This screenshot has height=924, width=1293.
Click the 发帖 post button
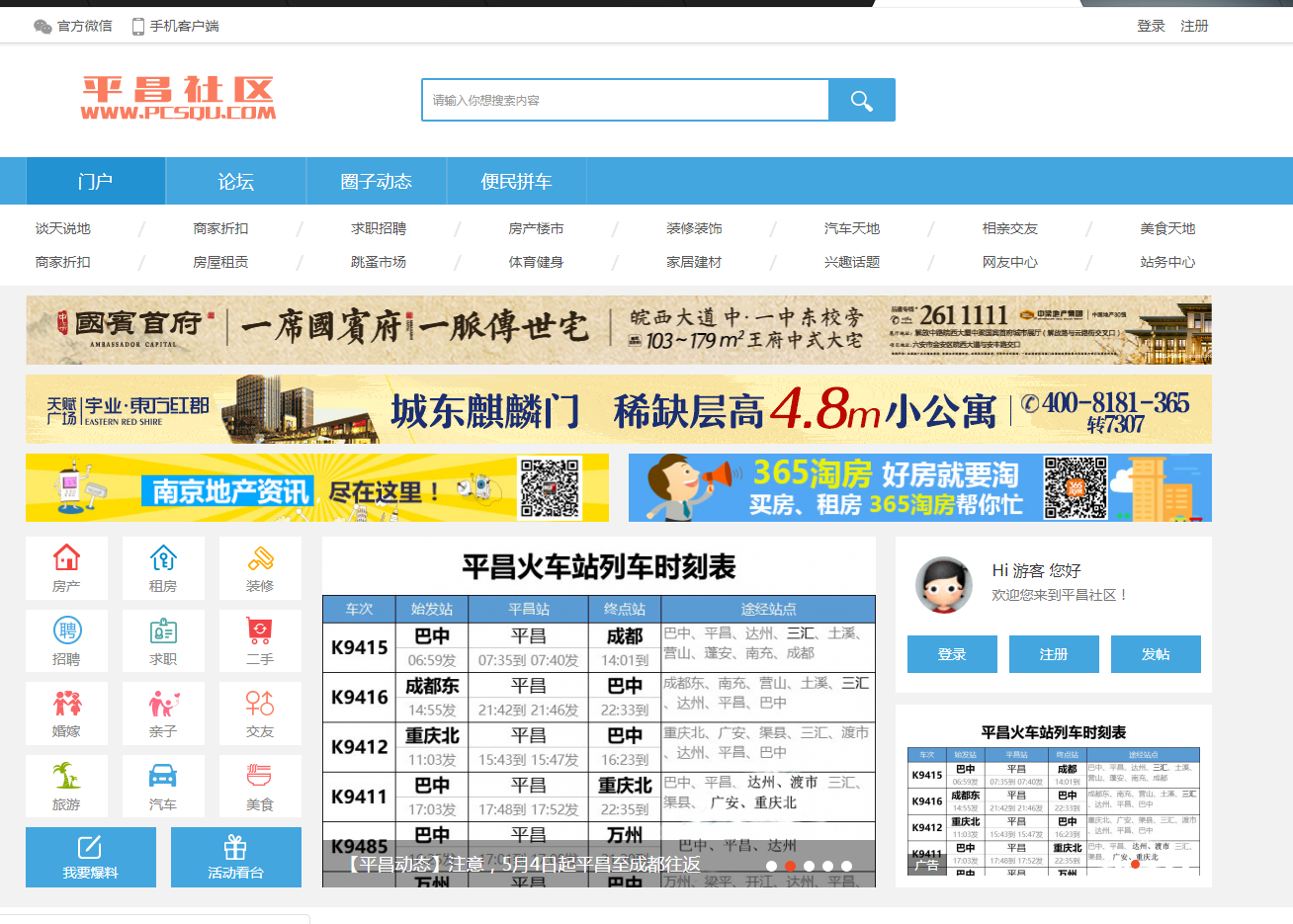pyautogui.click(x=1156, y=654)
